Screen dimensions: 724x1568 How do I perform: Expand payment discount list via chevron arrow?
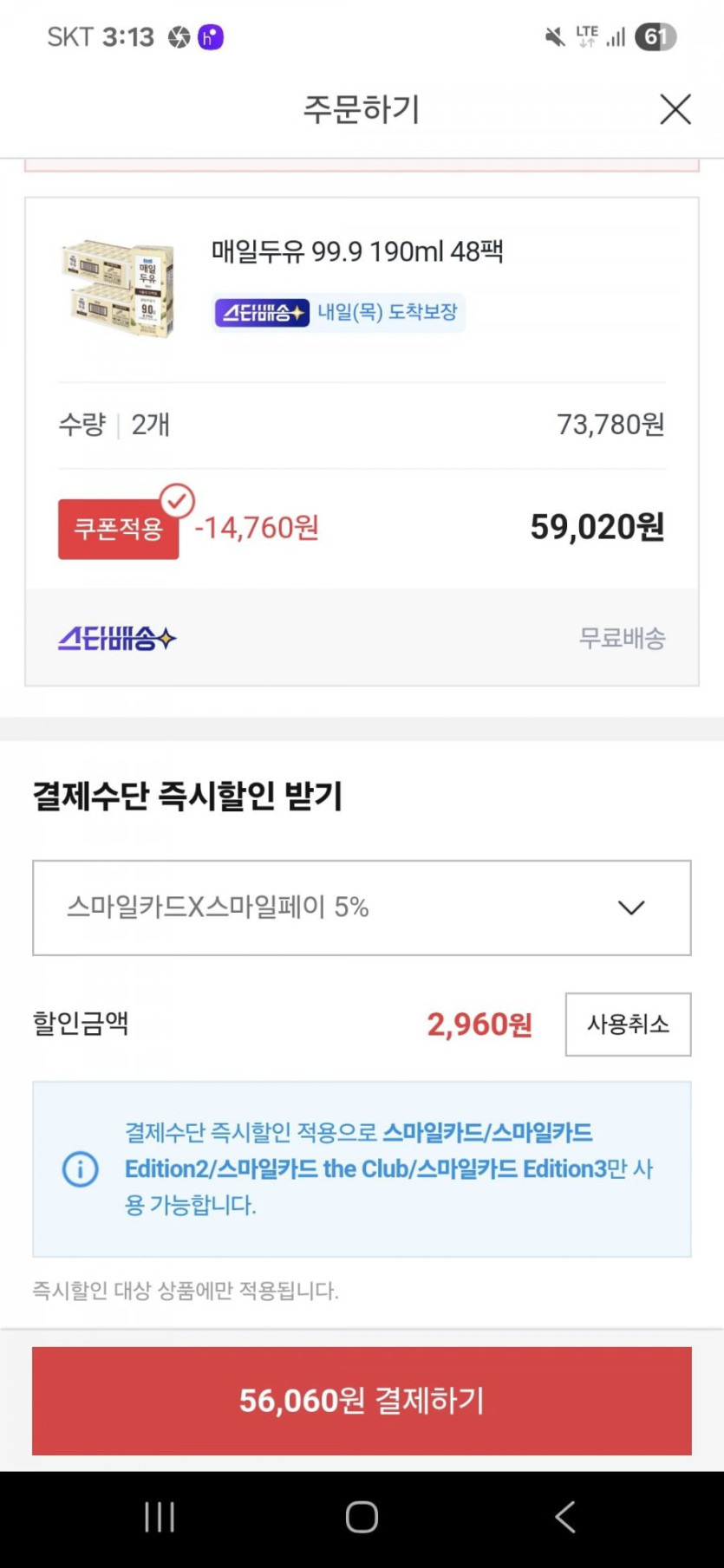coord(630,908)
